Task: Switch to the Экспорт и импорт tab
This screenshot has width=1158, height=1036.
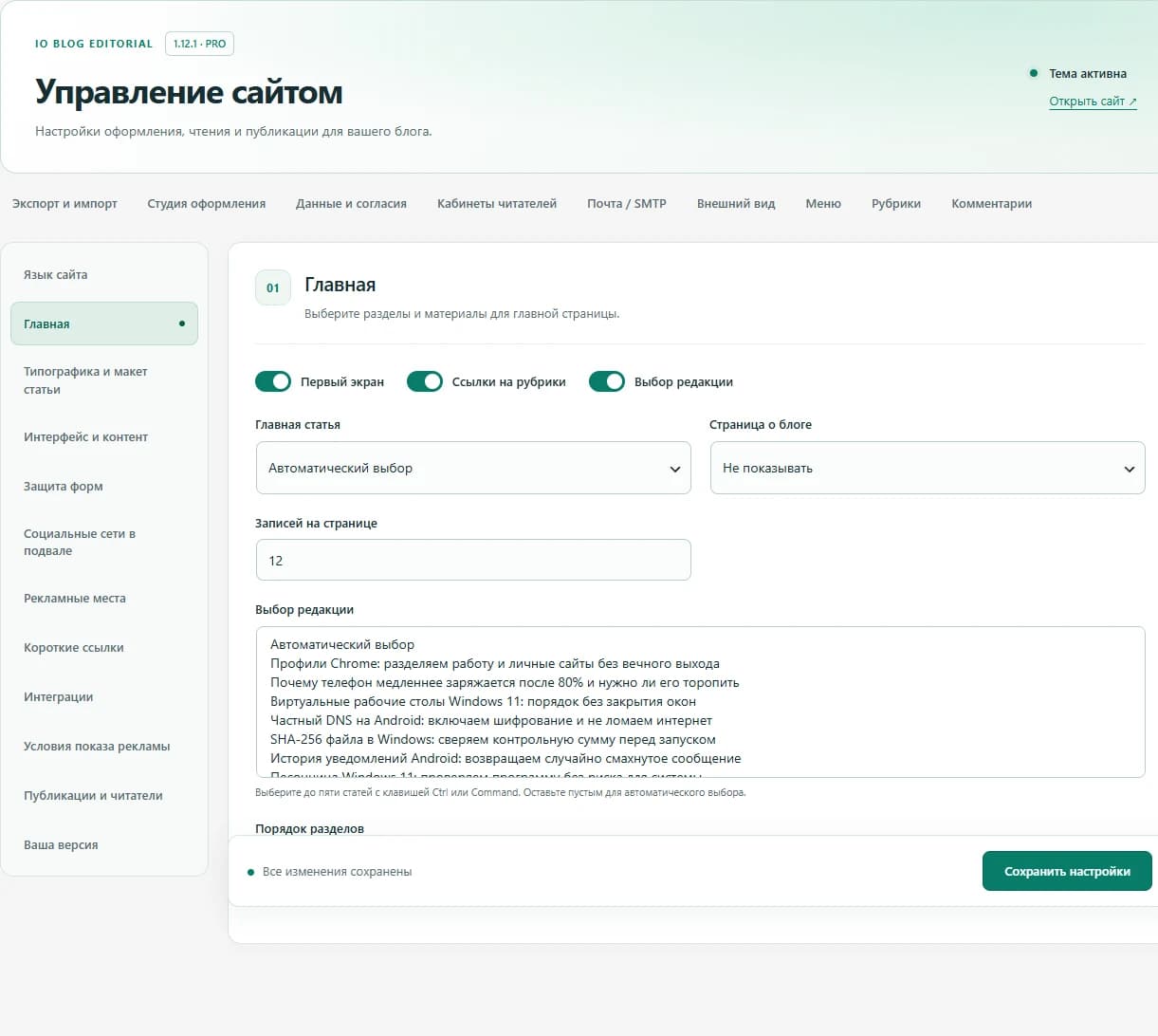Action: click(x=64, y=203)
